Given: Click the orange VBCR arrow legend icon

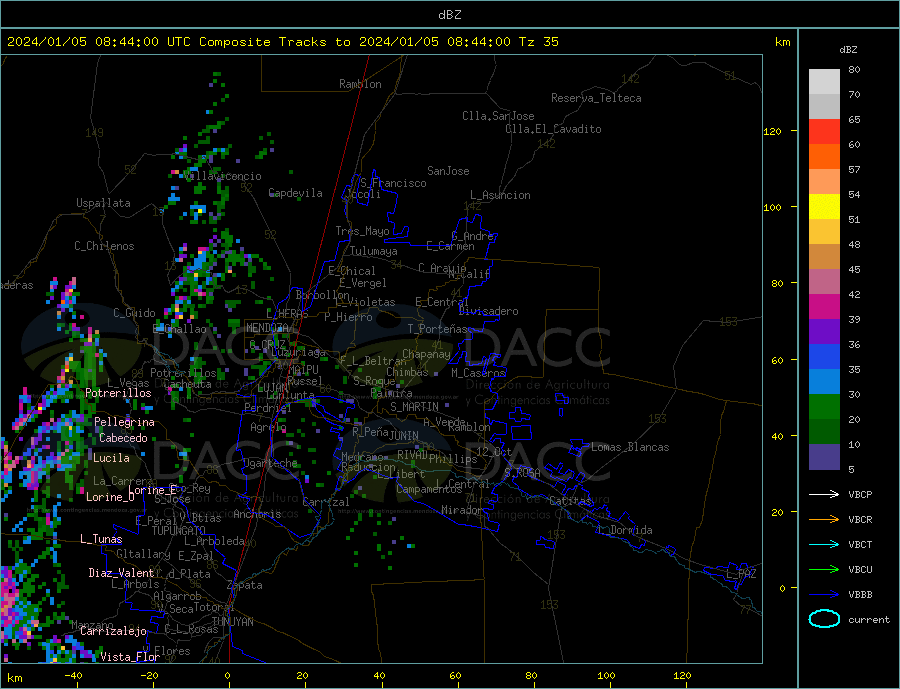Looking at the screenshot, I should pyautogui.click(x=824, y=520).
